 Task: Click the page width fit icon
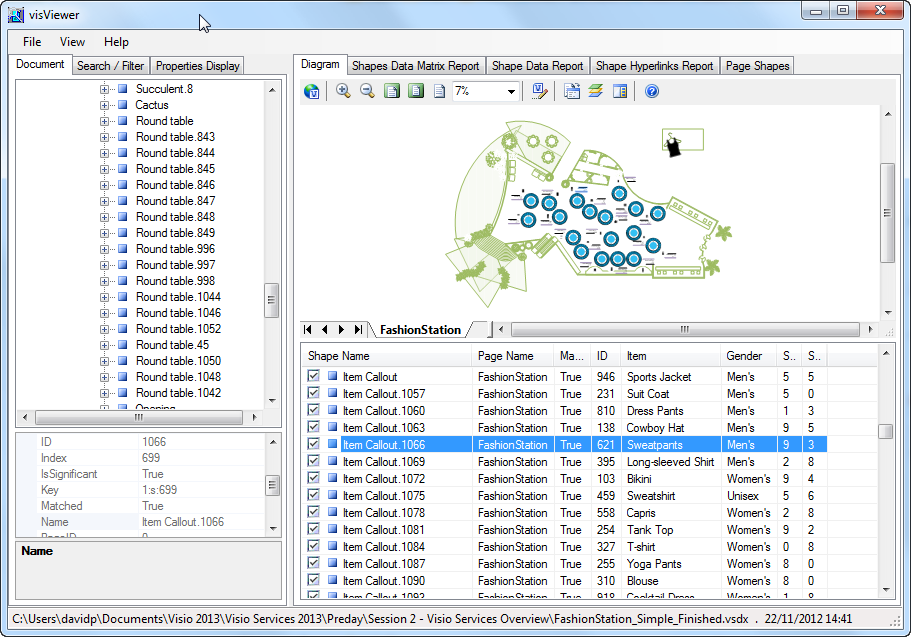pos(414,91)
